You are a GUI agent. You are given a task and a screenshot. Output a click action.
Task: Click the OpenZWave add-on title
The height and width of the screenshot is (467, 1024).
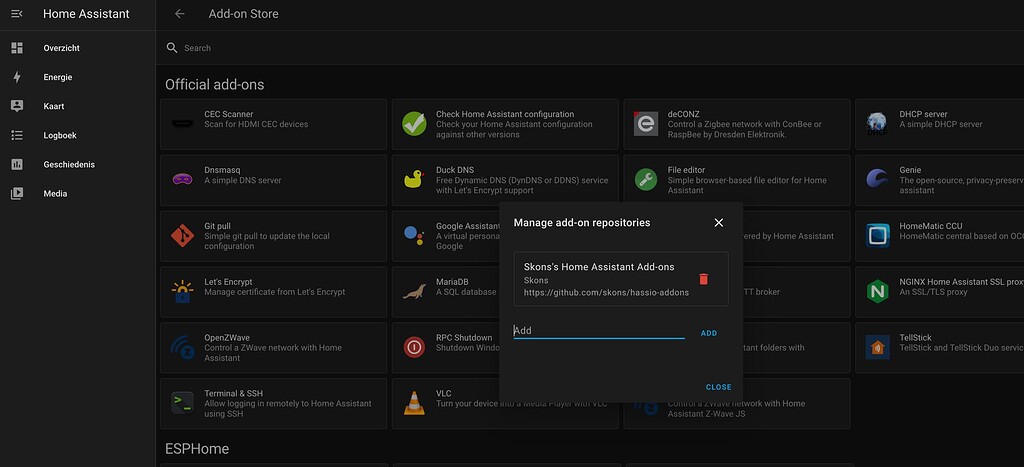(227, 338)
